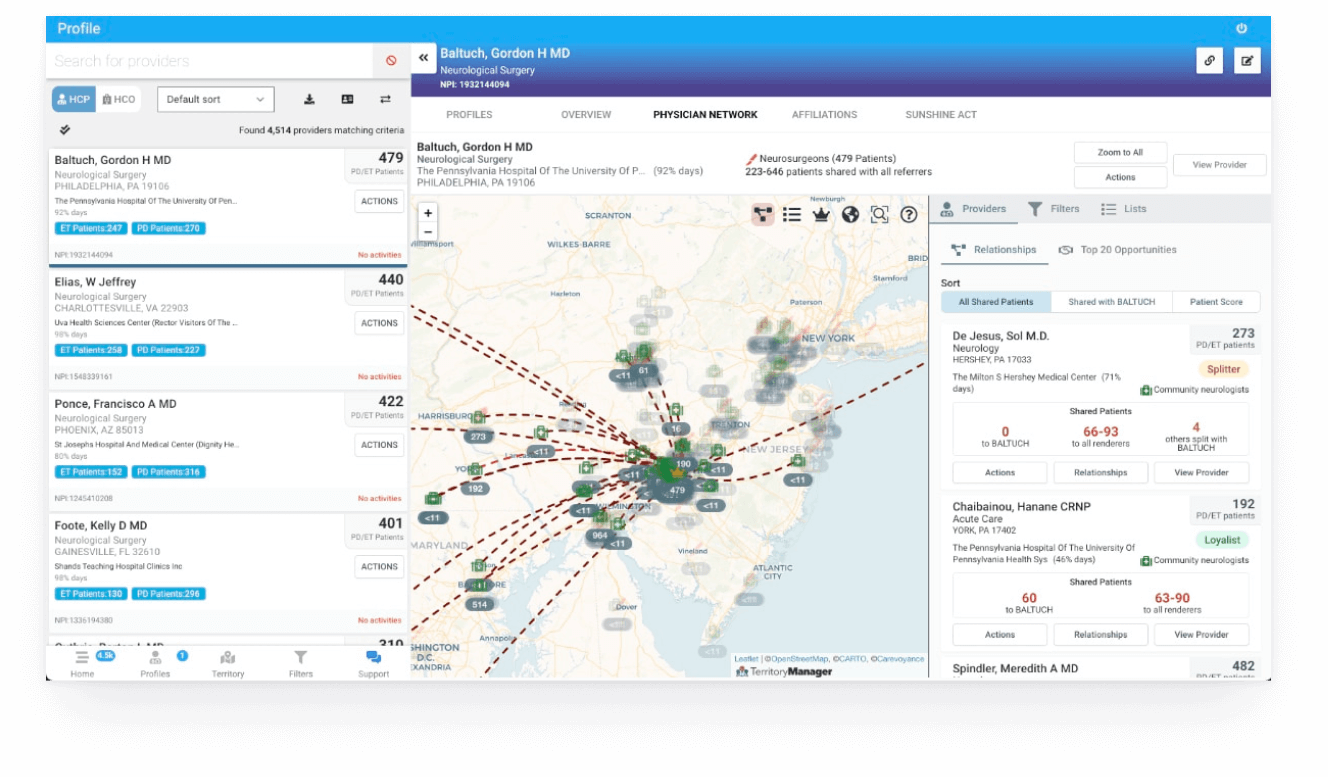Clear the provider search with the red icon
This screenshot has height=777, width=1328.
[391, 61]
